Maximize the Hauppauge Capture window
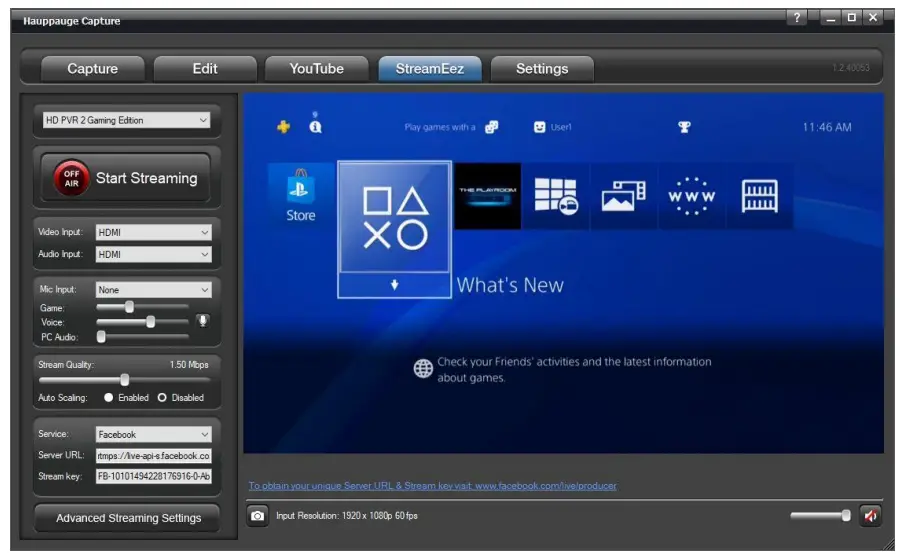The height and width of the screenshot is (554, 900). 852,18
